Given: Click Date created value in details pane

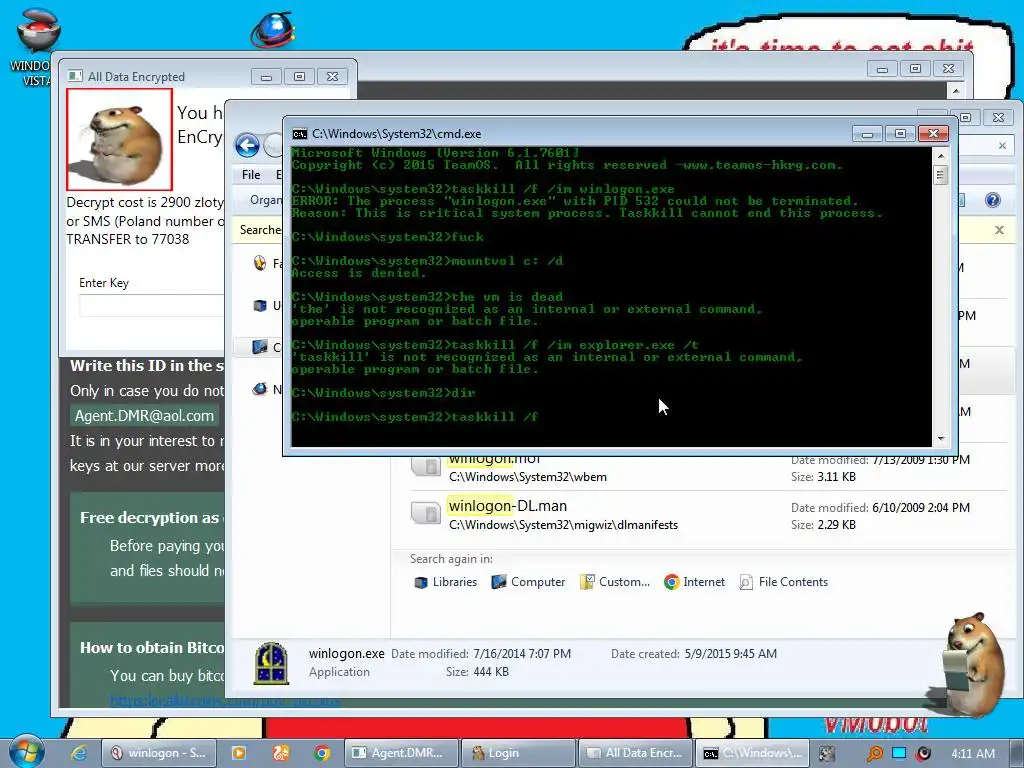Looking at the screenshot, I should (x=731, y=654).
